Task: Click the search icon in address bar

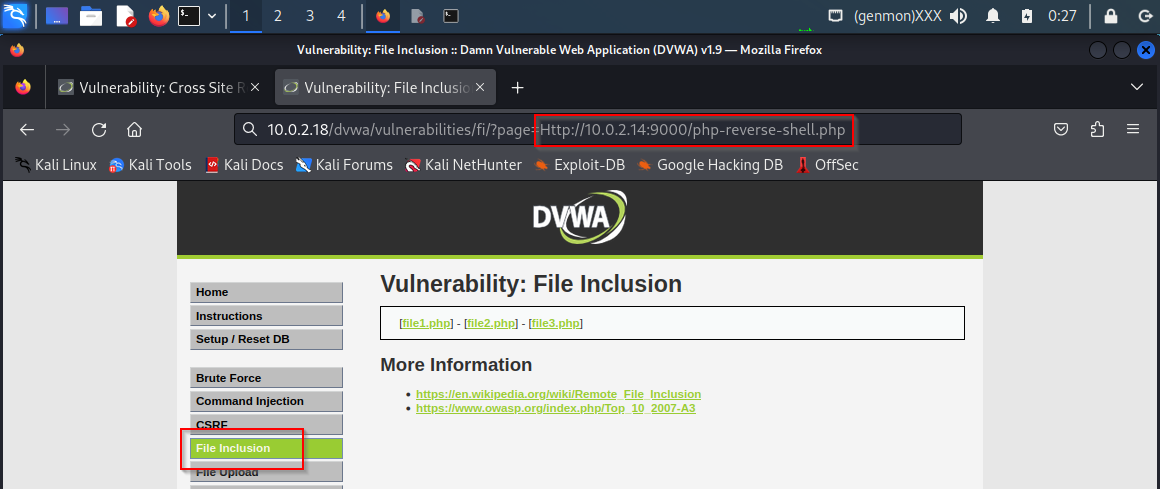Action: click(x=251, y=130)
